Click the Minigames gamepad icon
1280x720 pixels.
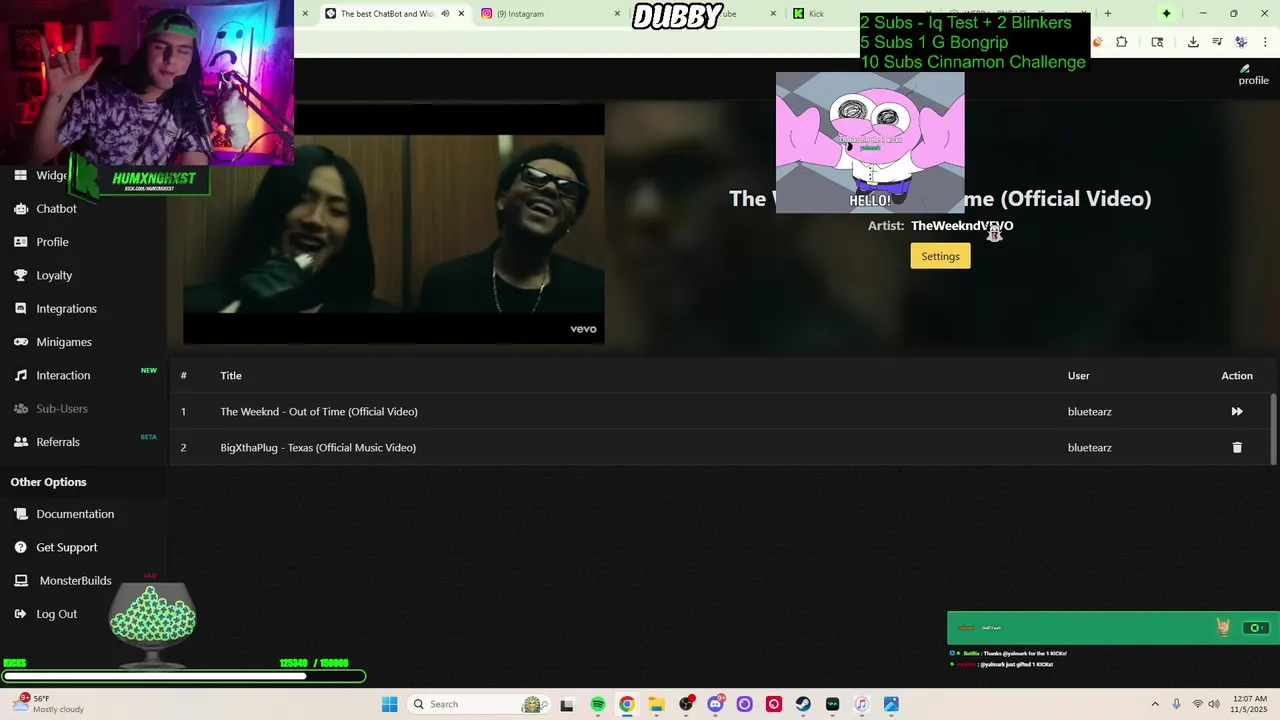click(20, 342)
